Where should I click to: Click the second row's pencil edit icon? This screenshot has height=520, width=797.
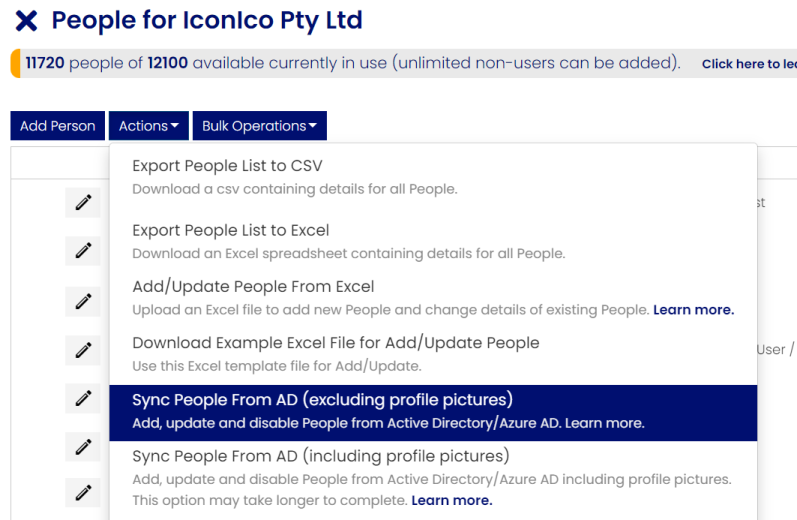click(83, 251)
